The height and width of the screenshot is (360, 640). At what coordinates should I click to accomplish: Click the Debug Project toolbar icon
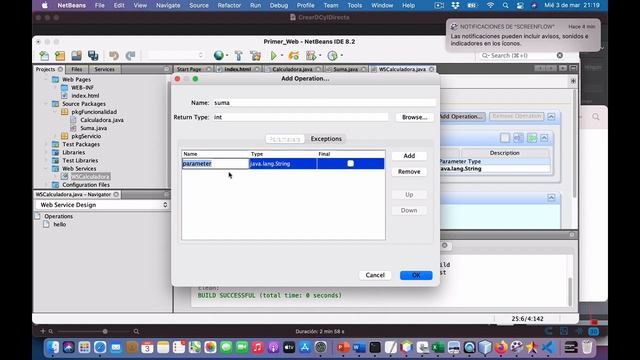click(x=293, y=56)
